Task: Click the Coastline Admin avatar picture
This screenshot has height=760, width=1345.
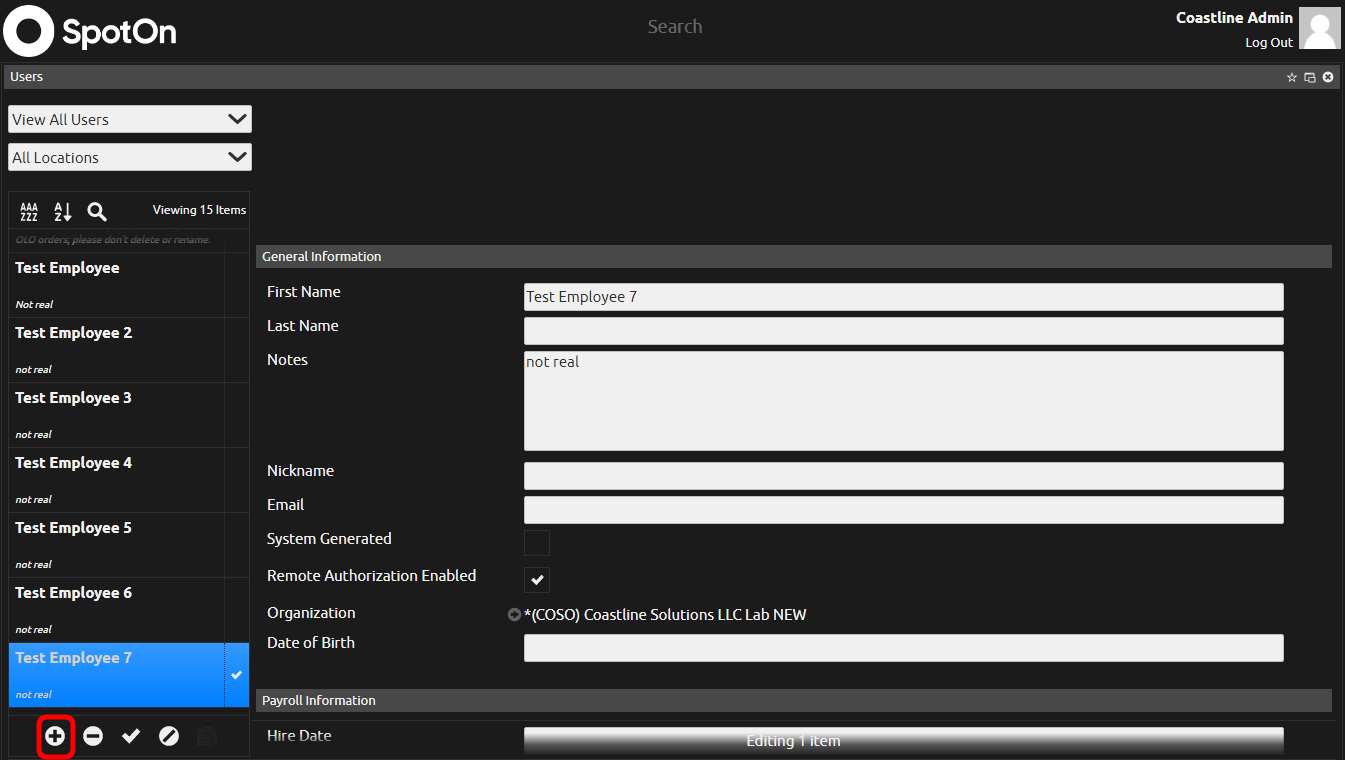Action: pos(1319,28)
